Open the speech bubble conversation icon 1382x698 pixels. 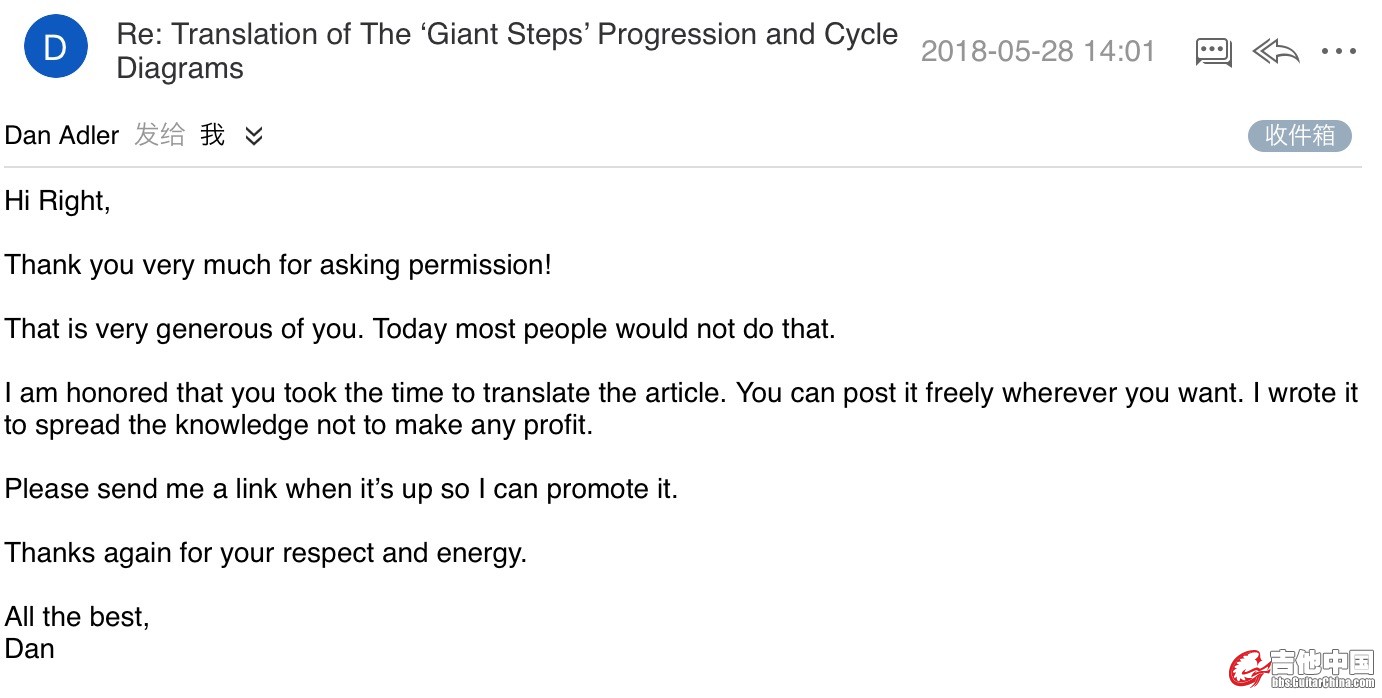click(x=1213, y=52)
